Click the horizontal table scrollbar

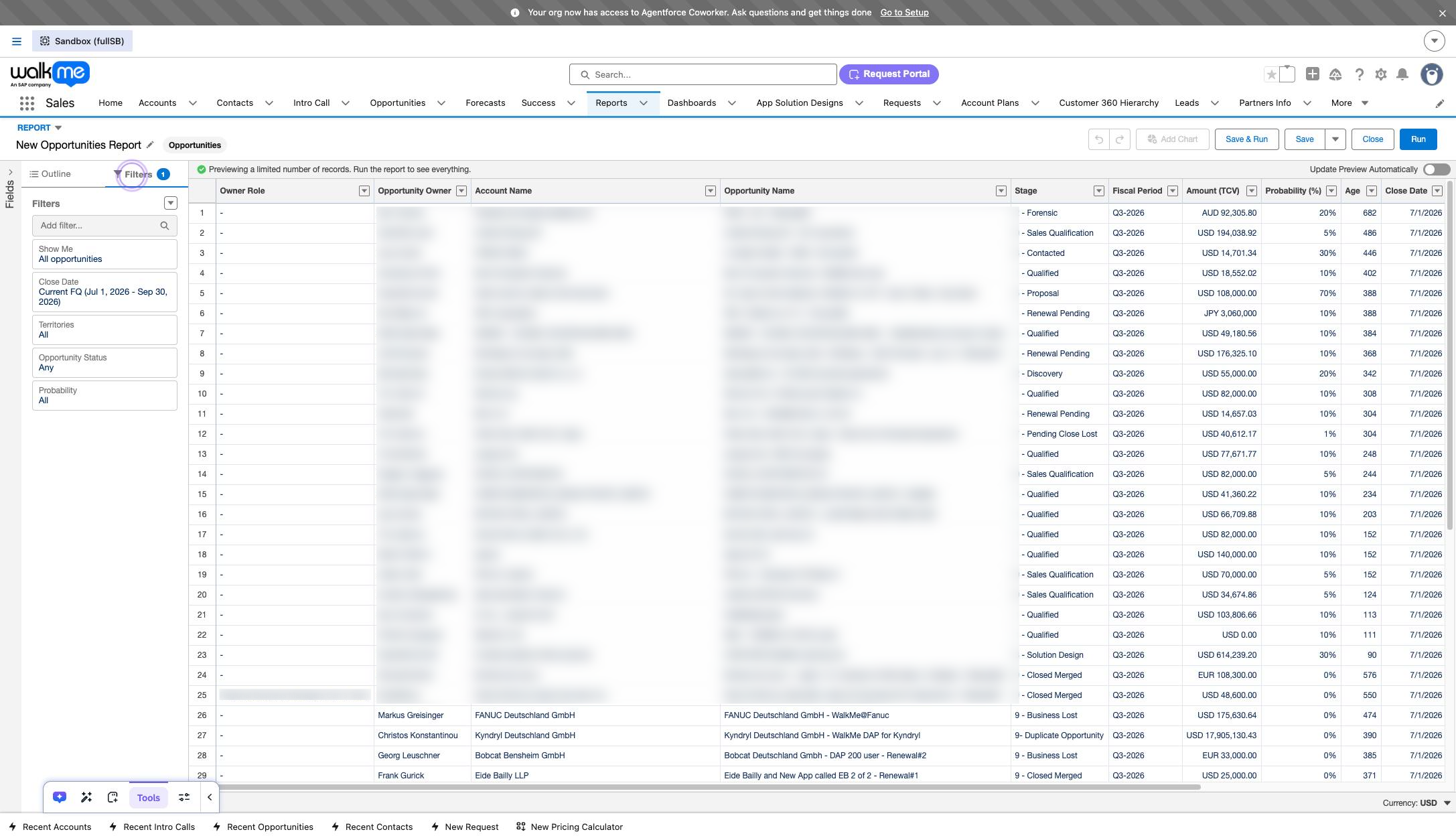point(709,787)
